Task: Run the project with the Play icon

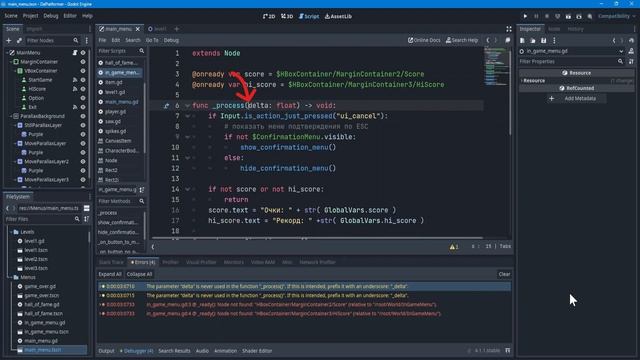Action: (525, 16)
